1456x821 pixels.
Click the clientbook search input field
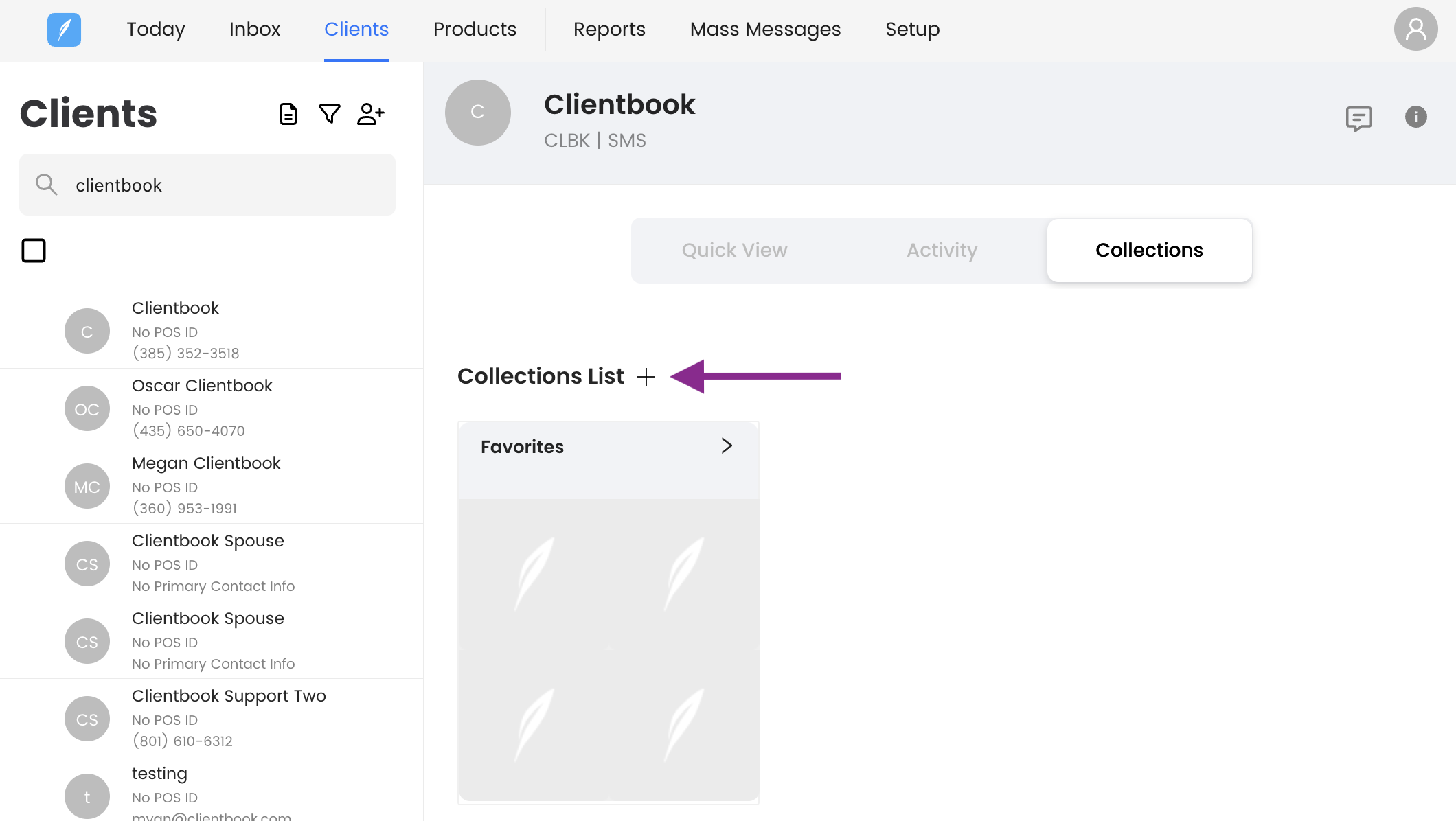227,185
